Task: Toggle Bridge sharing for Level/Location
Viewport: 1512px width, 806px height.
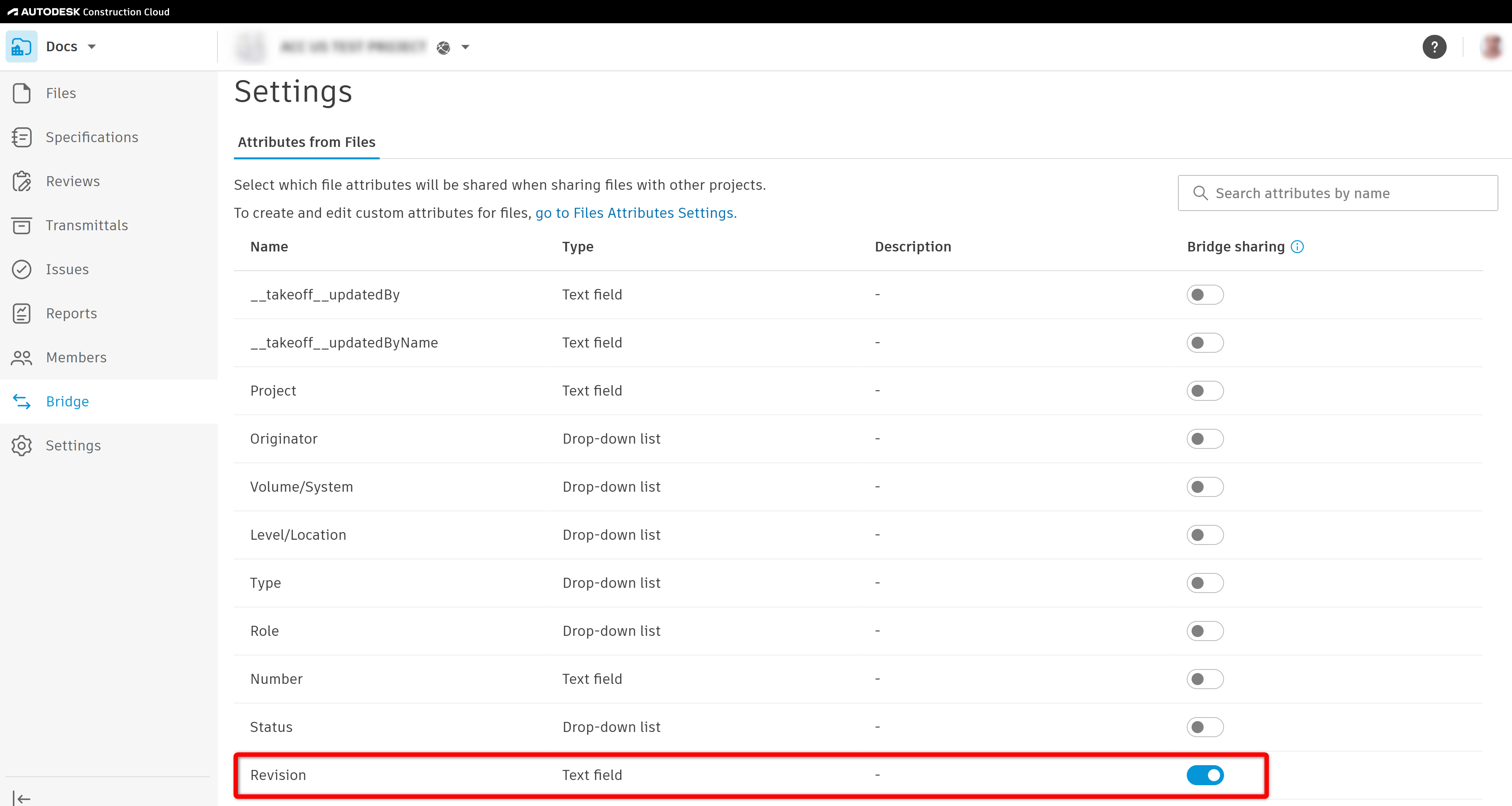Action: (x=1205, y=535)
